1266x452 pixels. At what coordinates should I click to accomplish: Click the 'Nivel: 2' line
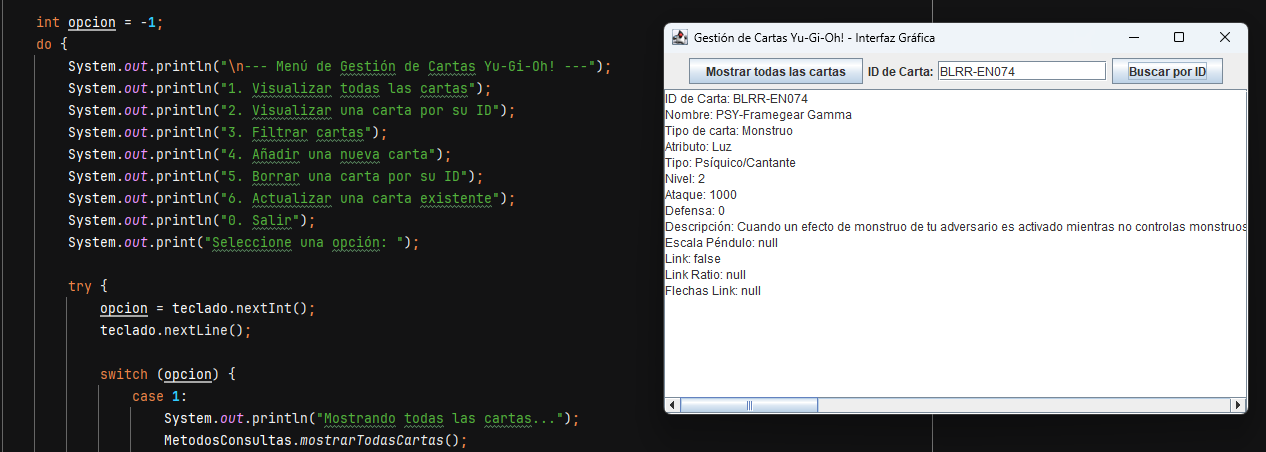[685, 179]
